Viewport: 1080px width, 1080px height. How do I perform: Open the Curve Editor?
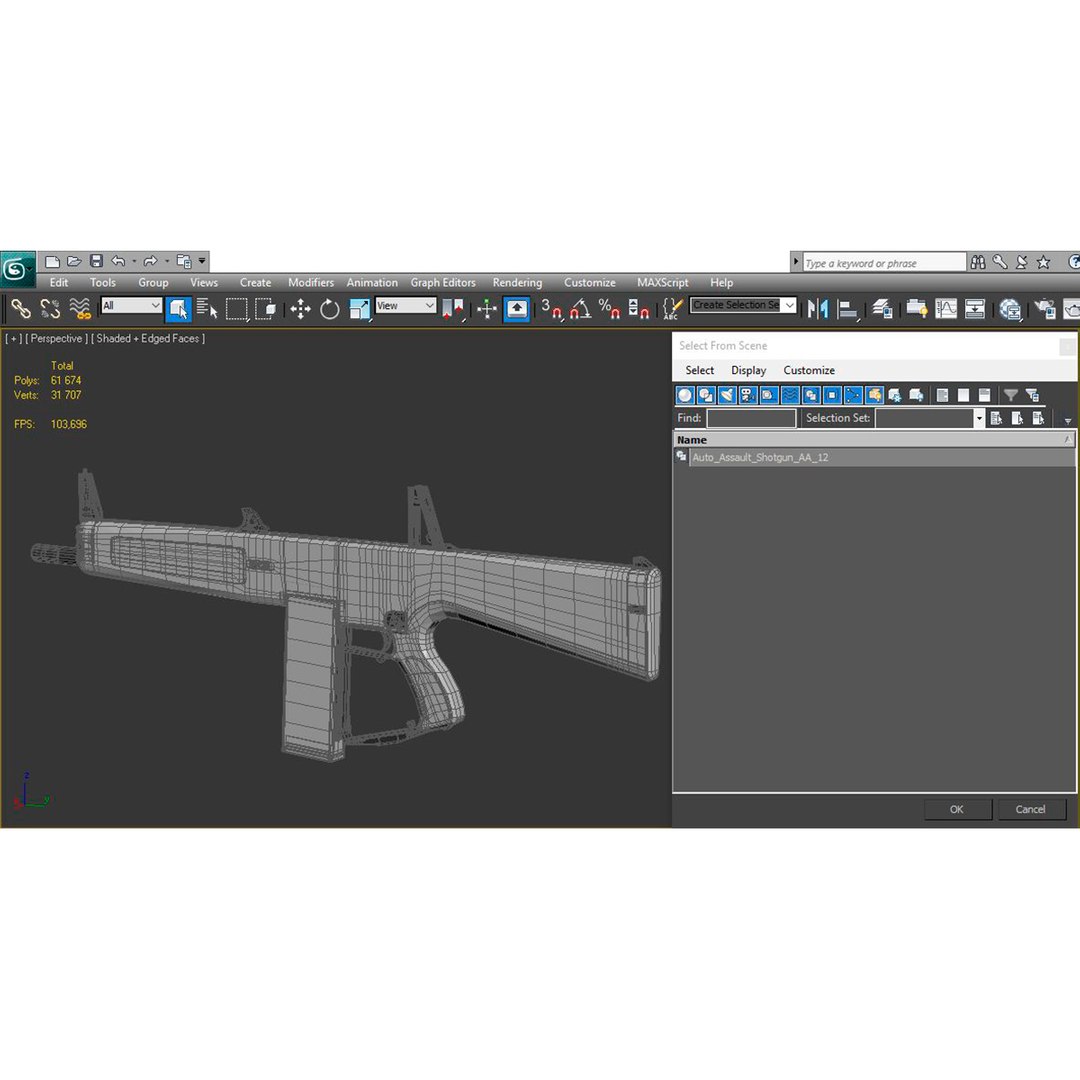(946, 309)
